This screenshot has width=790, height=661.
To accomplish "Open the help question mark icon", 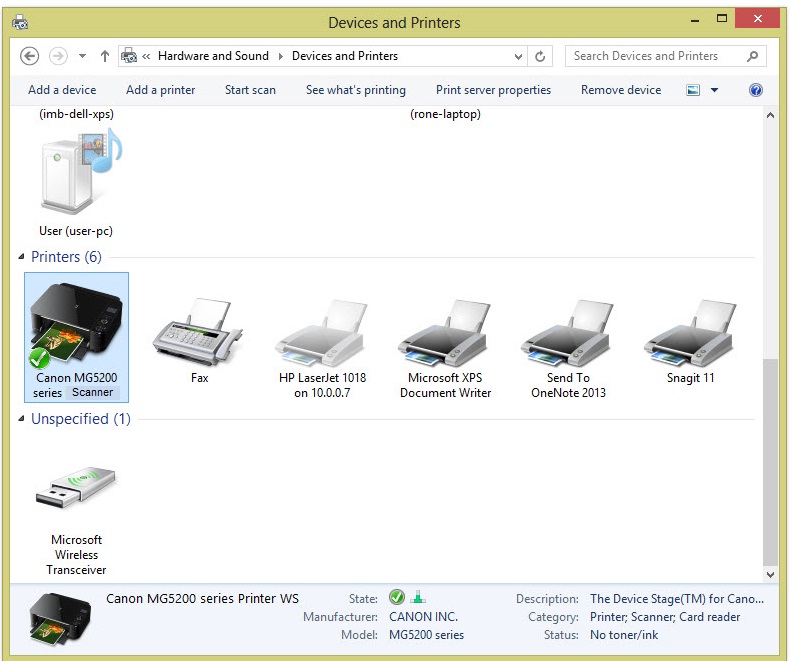I will (756, 90).
